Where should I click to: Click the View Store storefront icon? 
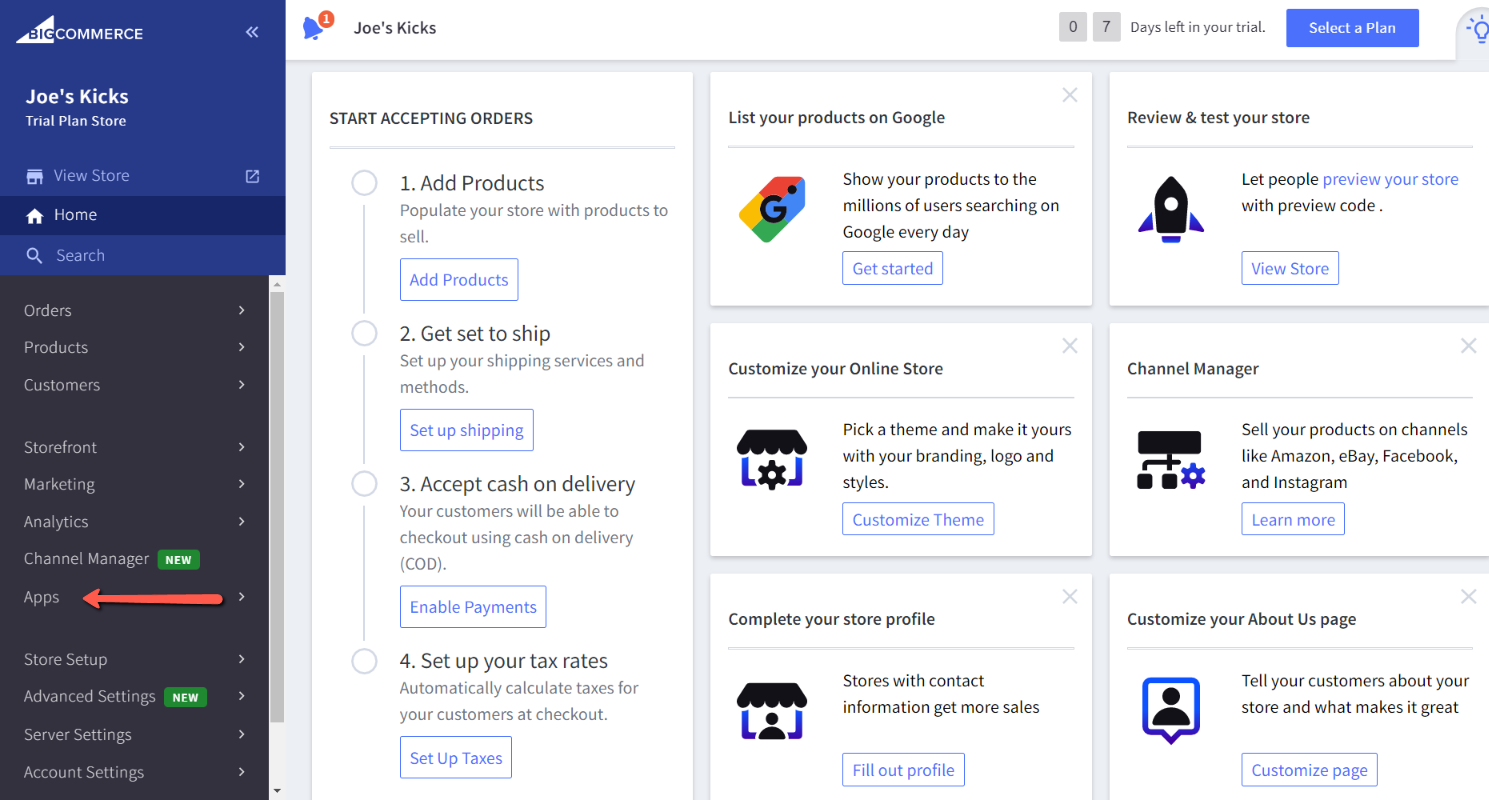coord(35,176)
